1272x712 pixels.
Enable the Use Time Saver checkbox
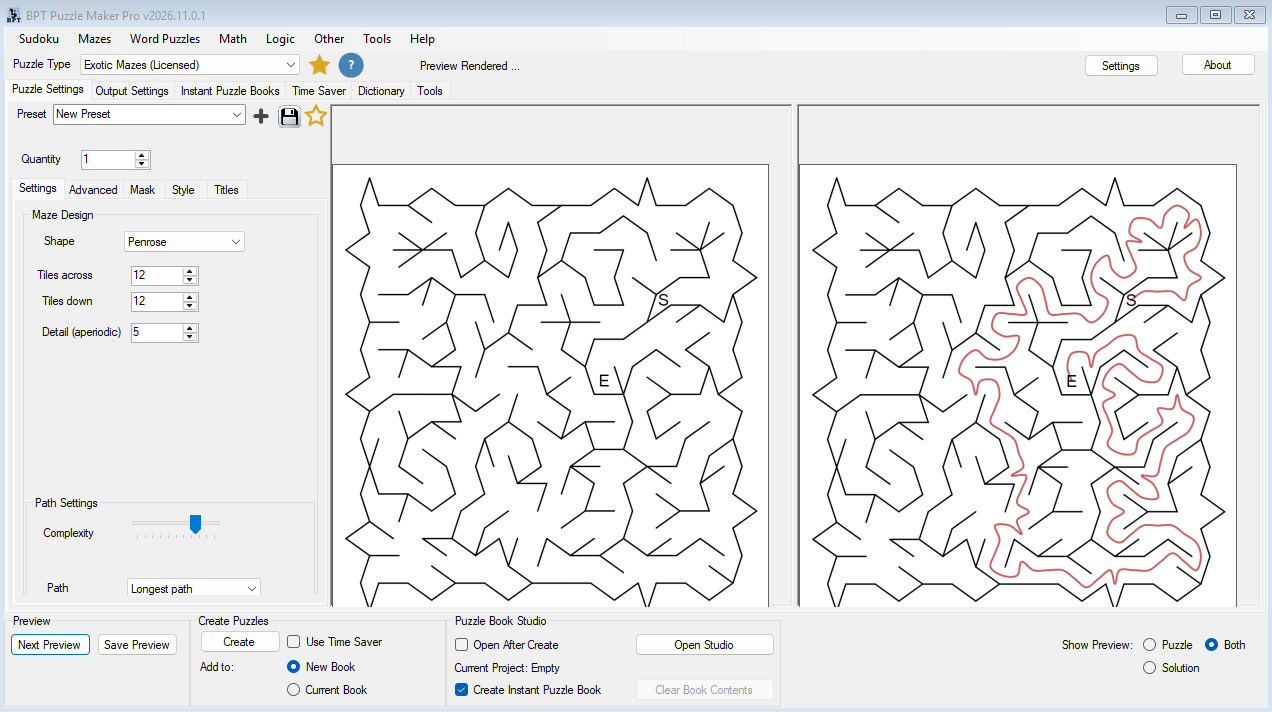click(x=294, y=642)
